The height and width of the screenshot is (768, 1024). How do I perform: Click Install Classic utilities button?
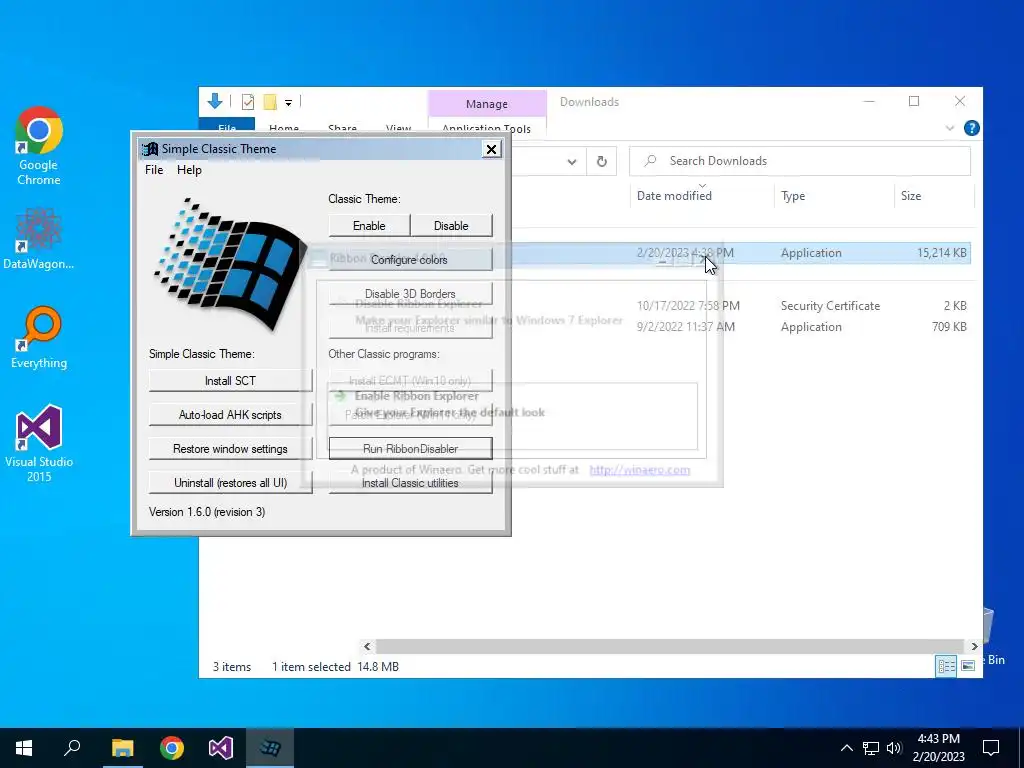410,483
